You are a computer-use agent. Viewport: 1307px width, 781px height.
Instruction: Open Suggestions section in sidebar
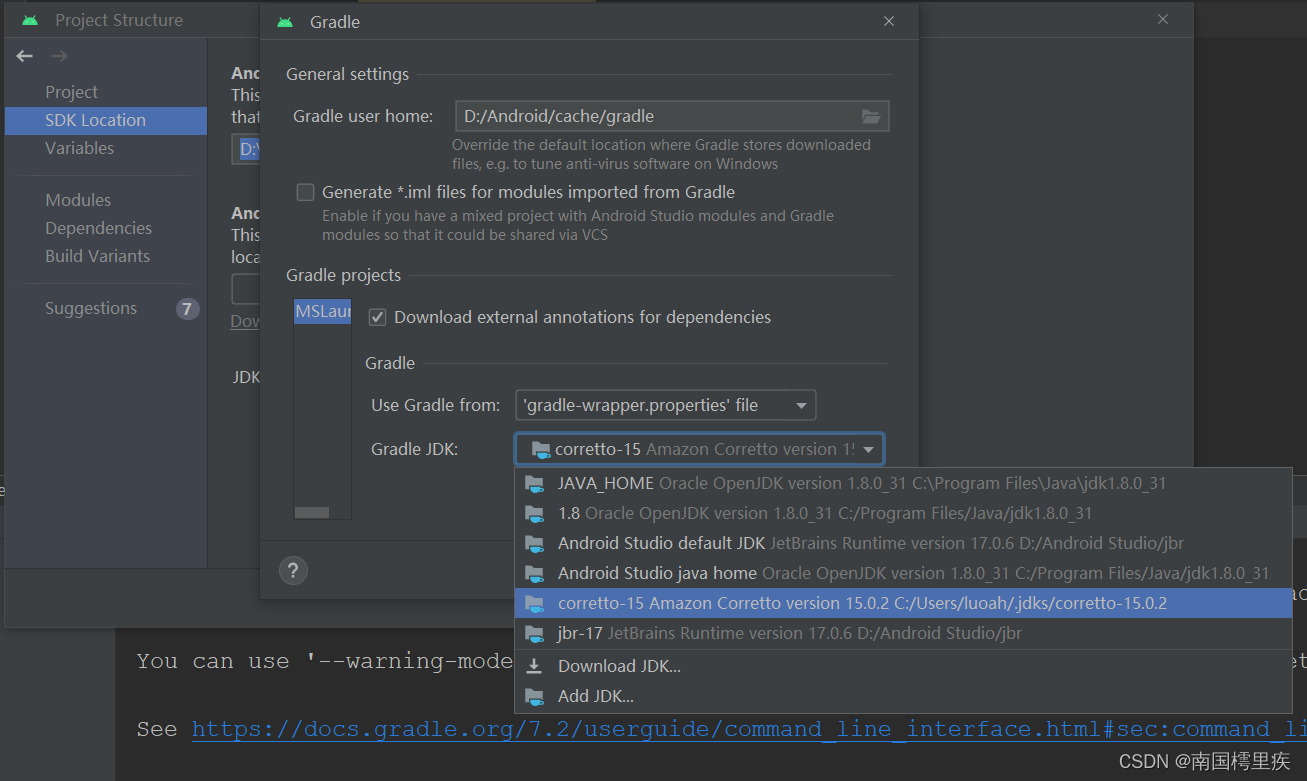[91, 308]
